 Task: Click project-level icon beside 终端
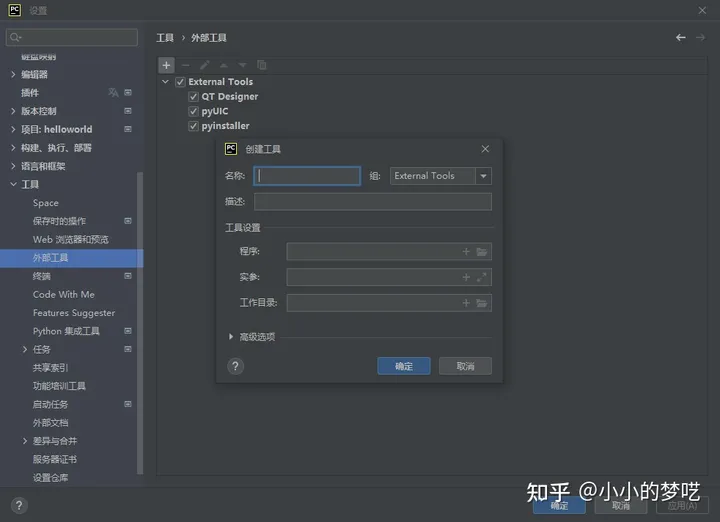(128, 276)
